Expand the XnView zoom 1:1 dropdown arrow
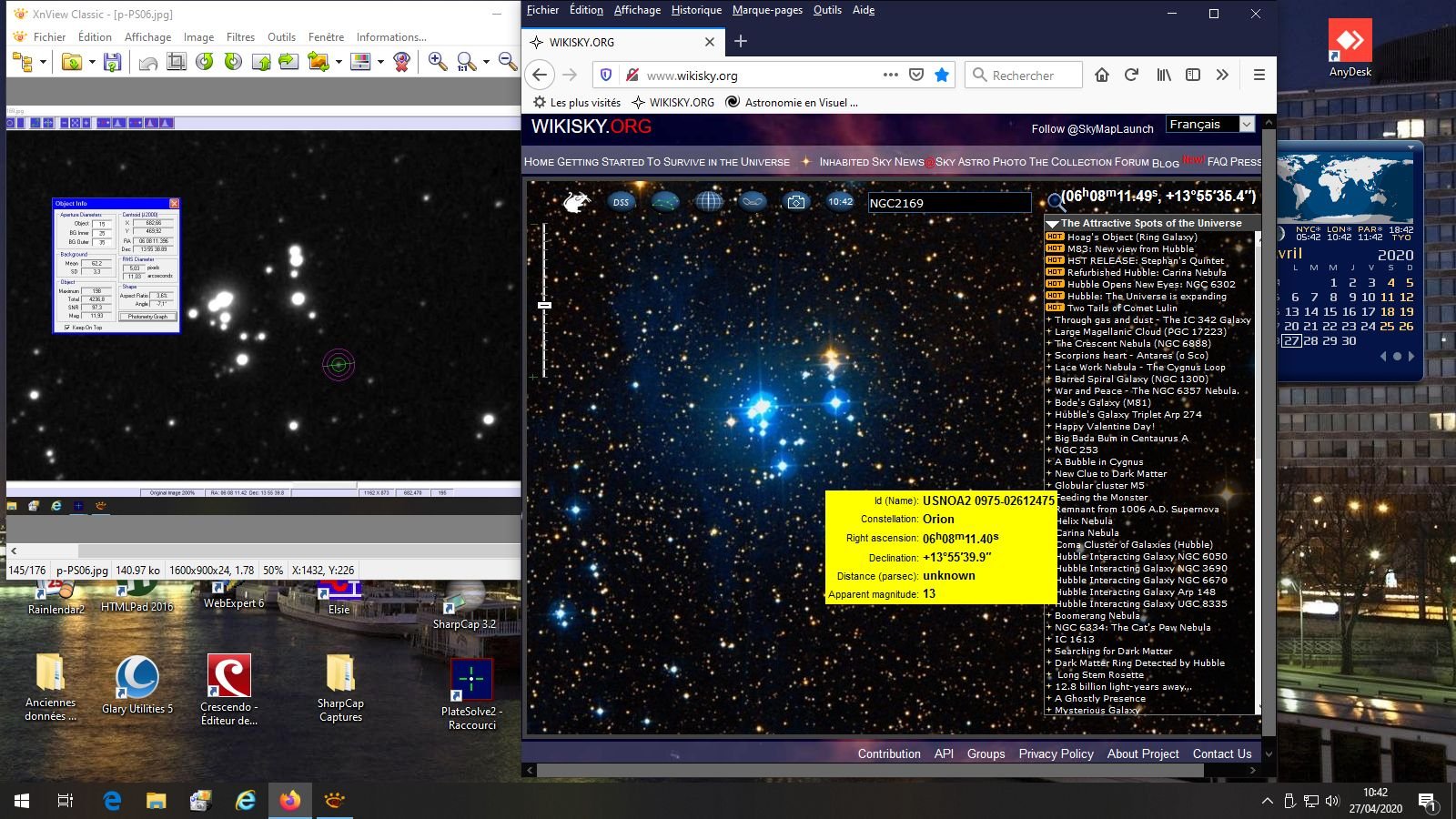Screen dimensions: 1456x819 click(x=486, y=62)
